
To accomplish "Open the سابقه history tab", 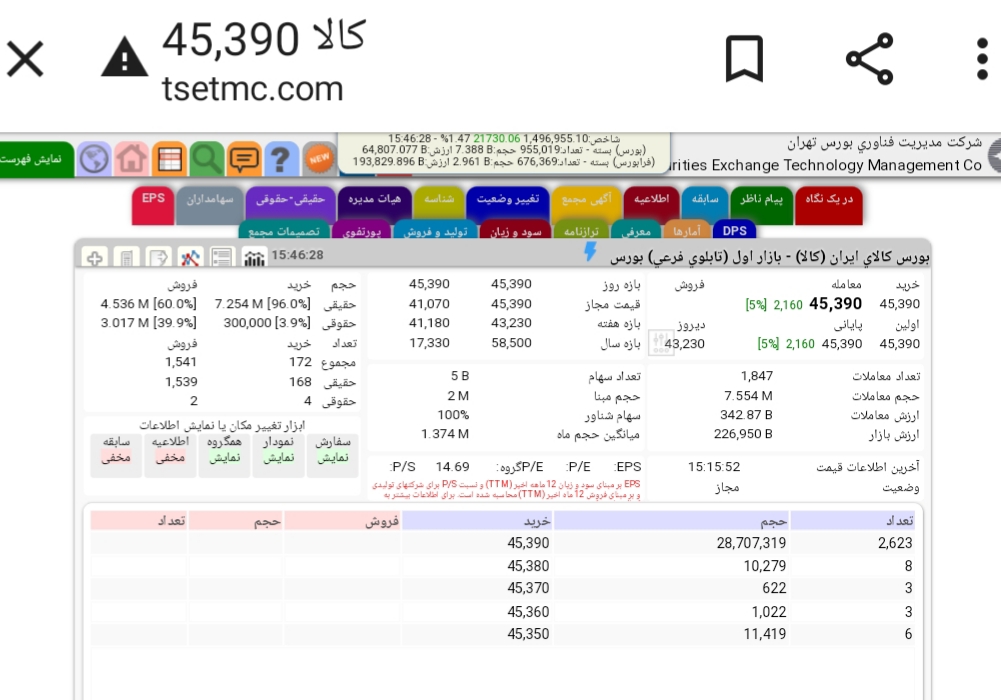I will [x=705, y=203].
